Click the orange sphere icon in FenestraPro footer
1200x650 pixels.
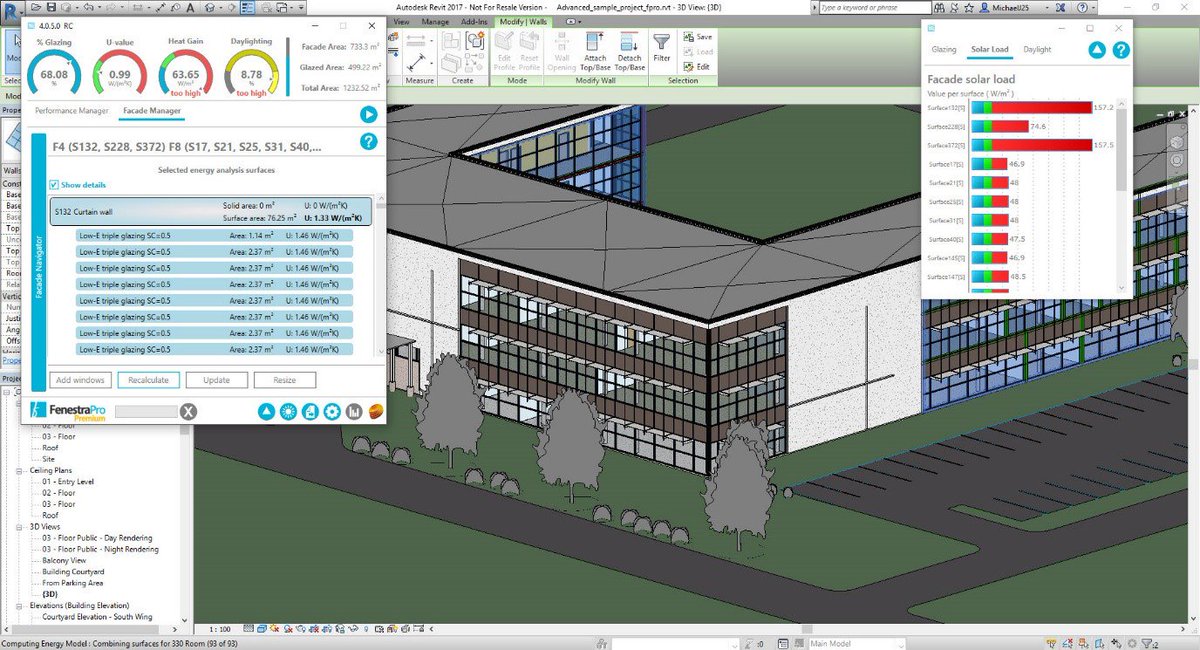(376, 411)
